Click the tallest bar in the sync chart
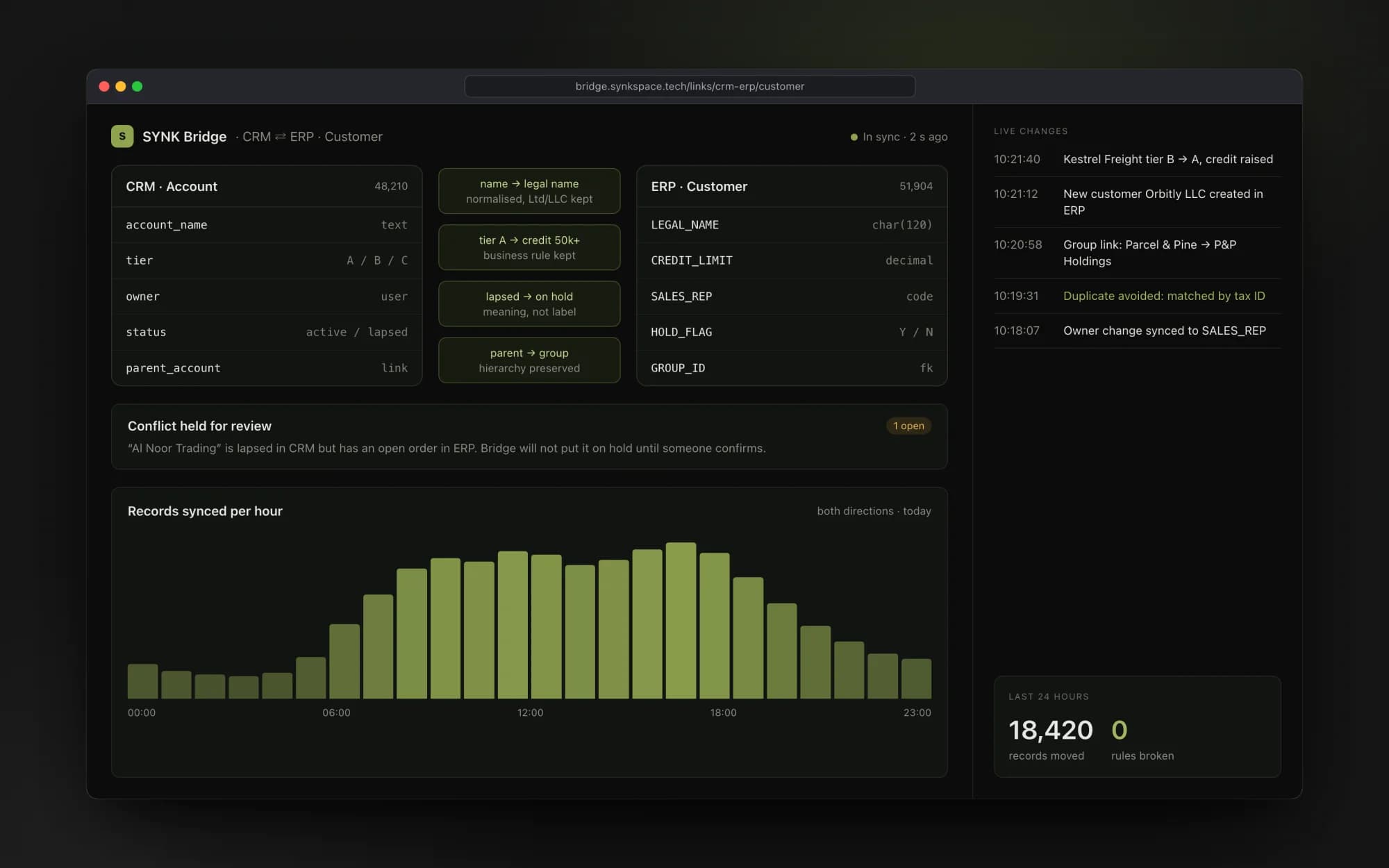The height and width of the screenshot is (868, 1389). pos(681,620)
